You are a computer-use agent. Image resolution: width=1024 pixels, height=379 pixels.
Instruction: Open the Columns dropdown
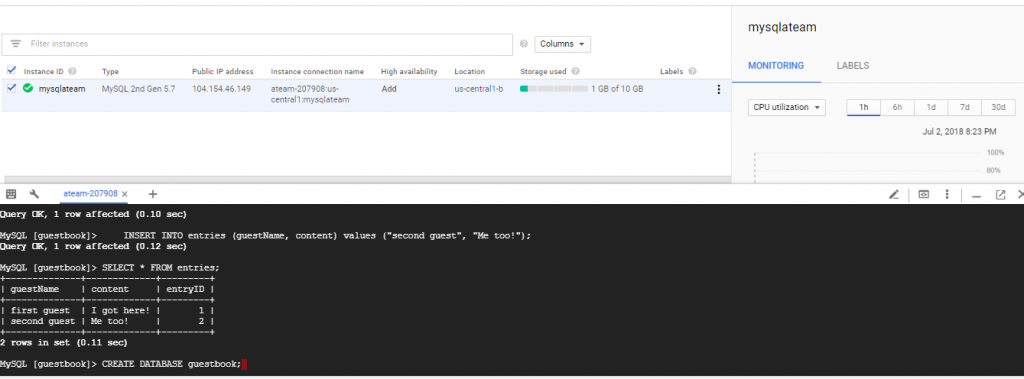coord(562,44)
